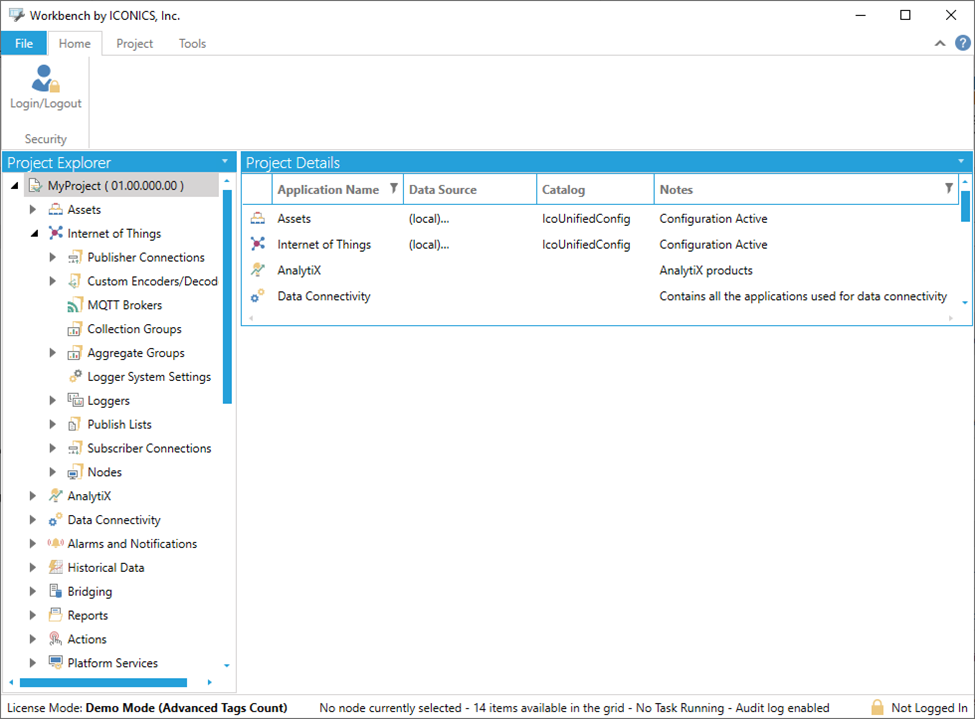Collapse the Internet of Things node

(33, 234)
